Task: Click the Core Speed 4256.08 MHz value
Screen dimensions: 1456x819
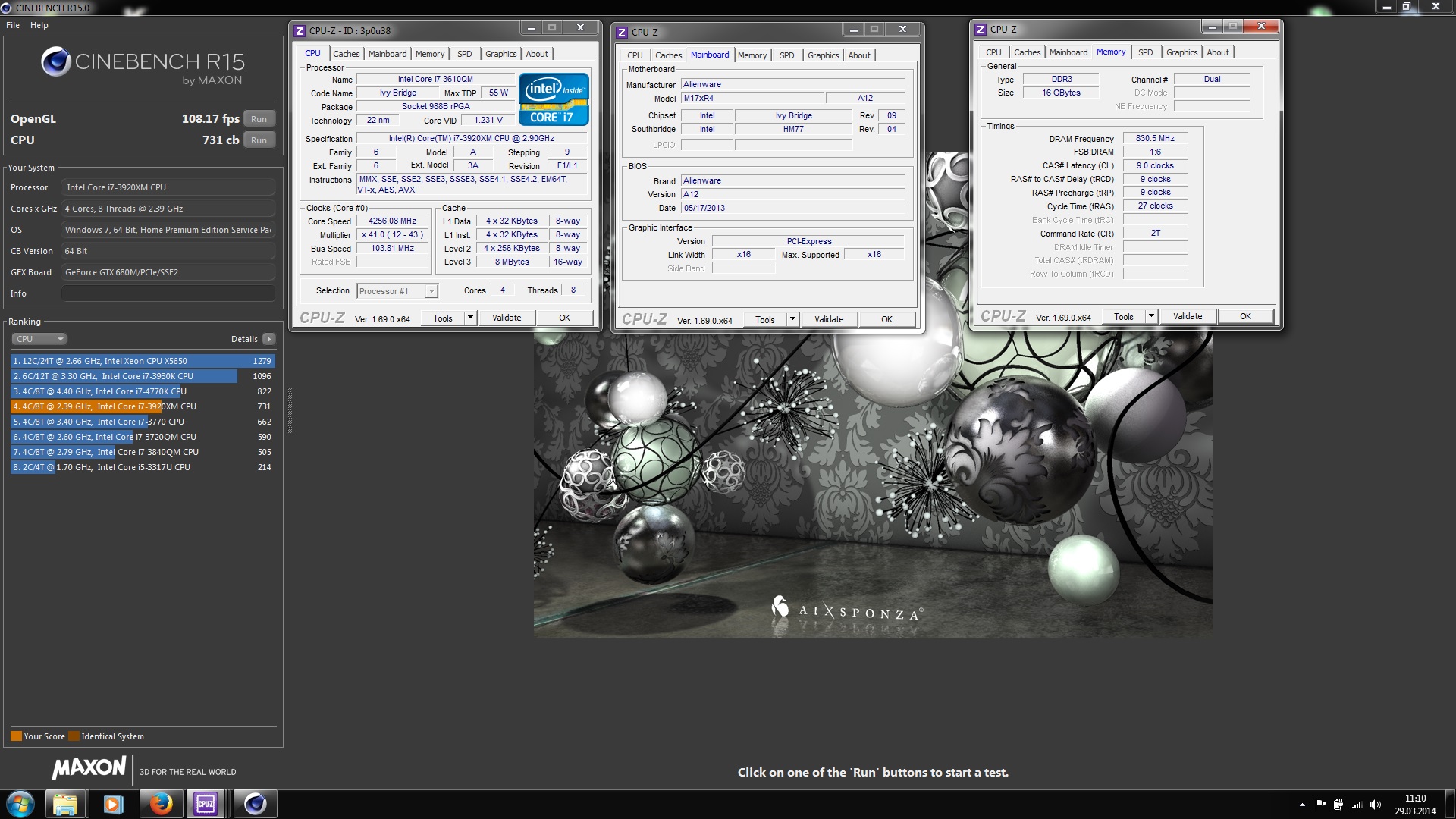Action: tap(393, 221)
